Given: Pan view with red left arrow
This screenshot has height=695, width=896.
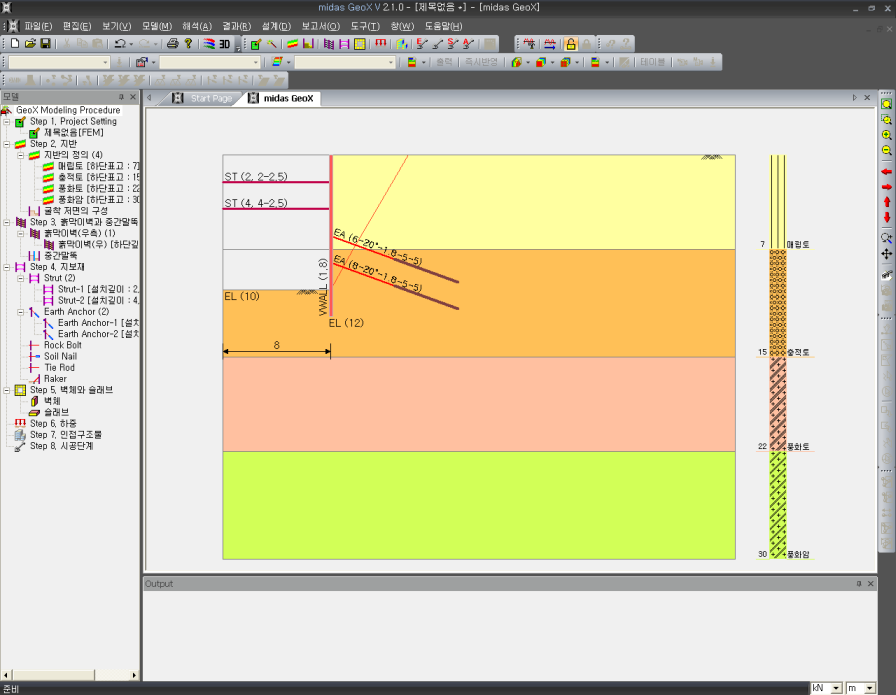Looking at the screenshot, I should pos(886,172).
